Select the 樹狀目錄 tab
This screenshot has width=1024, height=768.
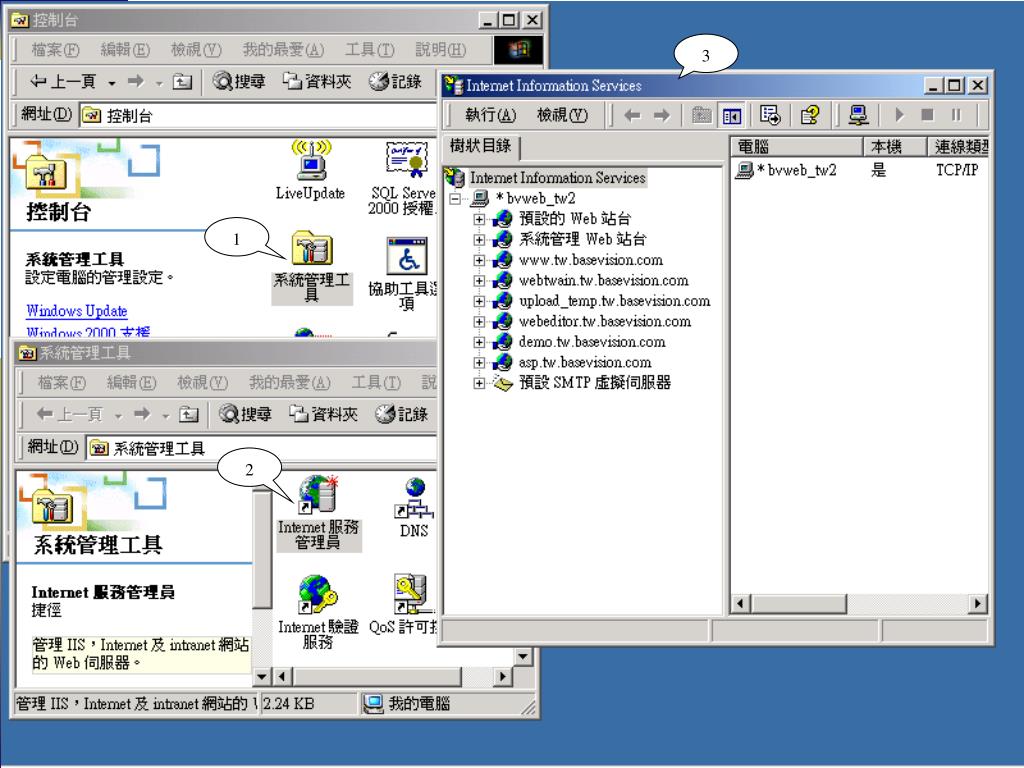(480, 145)
